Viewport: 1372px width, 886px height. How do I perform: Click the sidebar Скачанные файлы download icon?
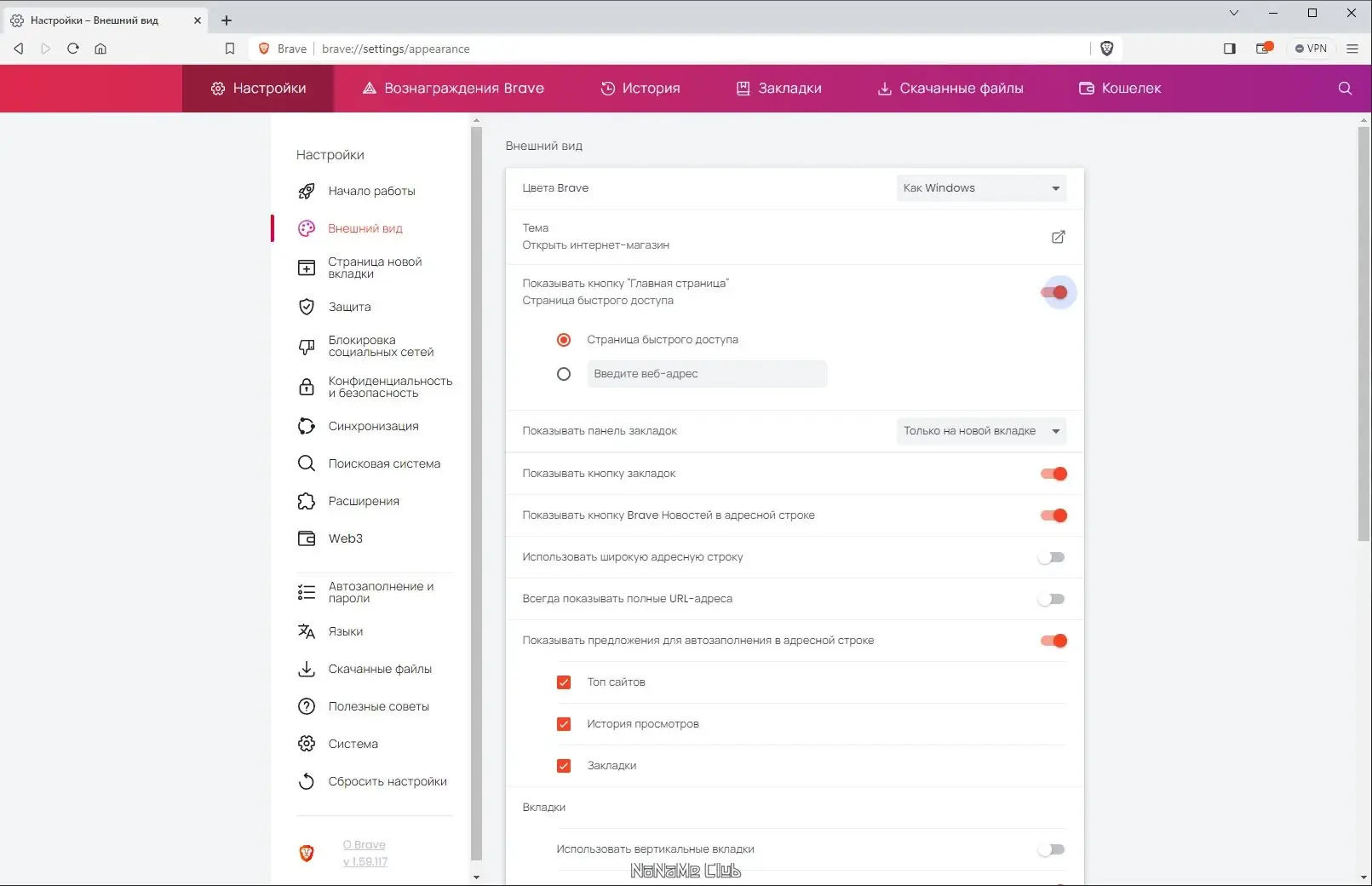[x=307, y=669]
